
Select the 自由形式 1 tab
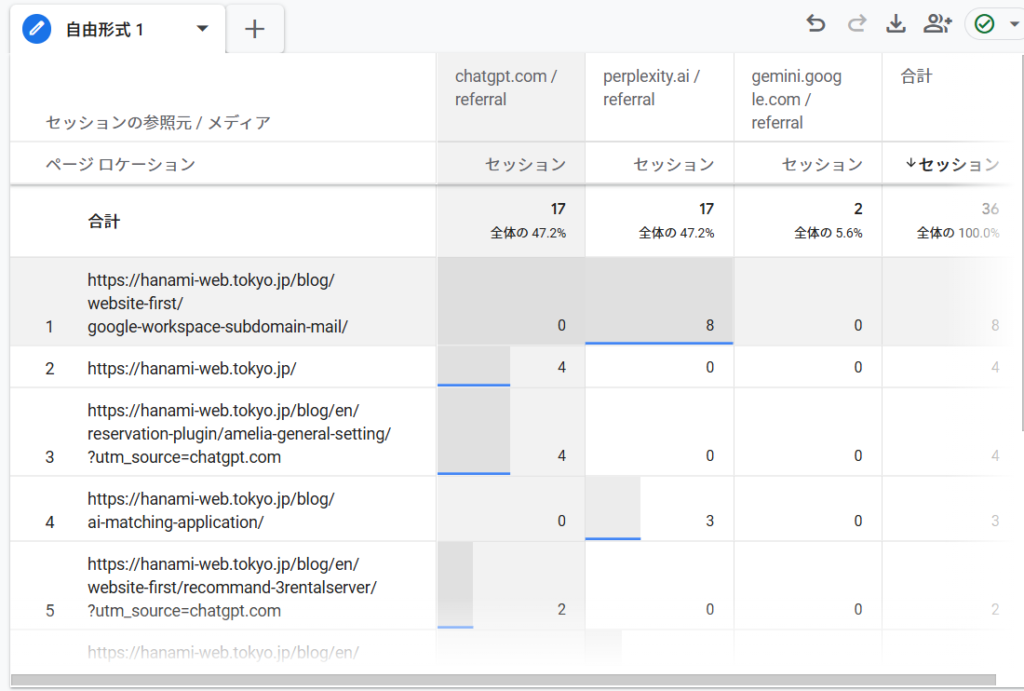pos(104,30)
